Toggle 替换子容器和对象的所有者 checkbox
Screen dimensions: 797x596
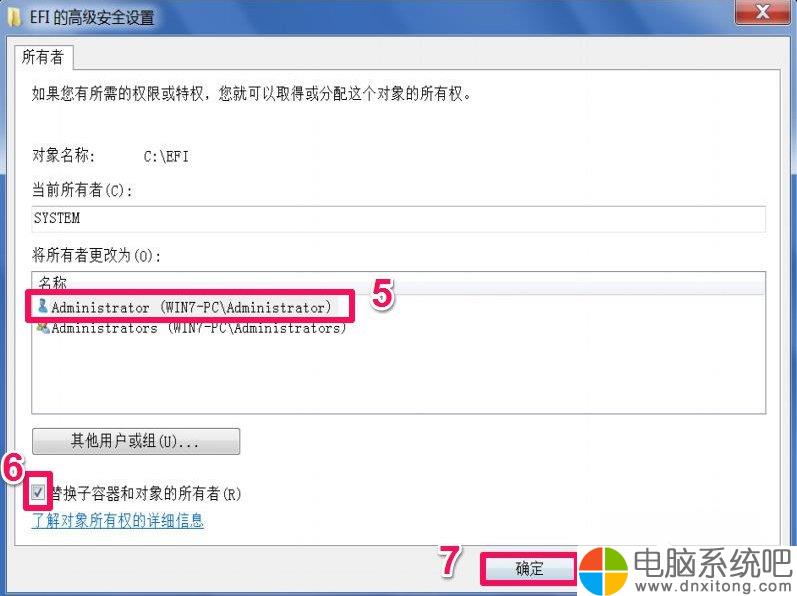38,492
